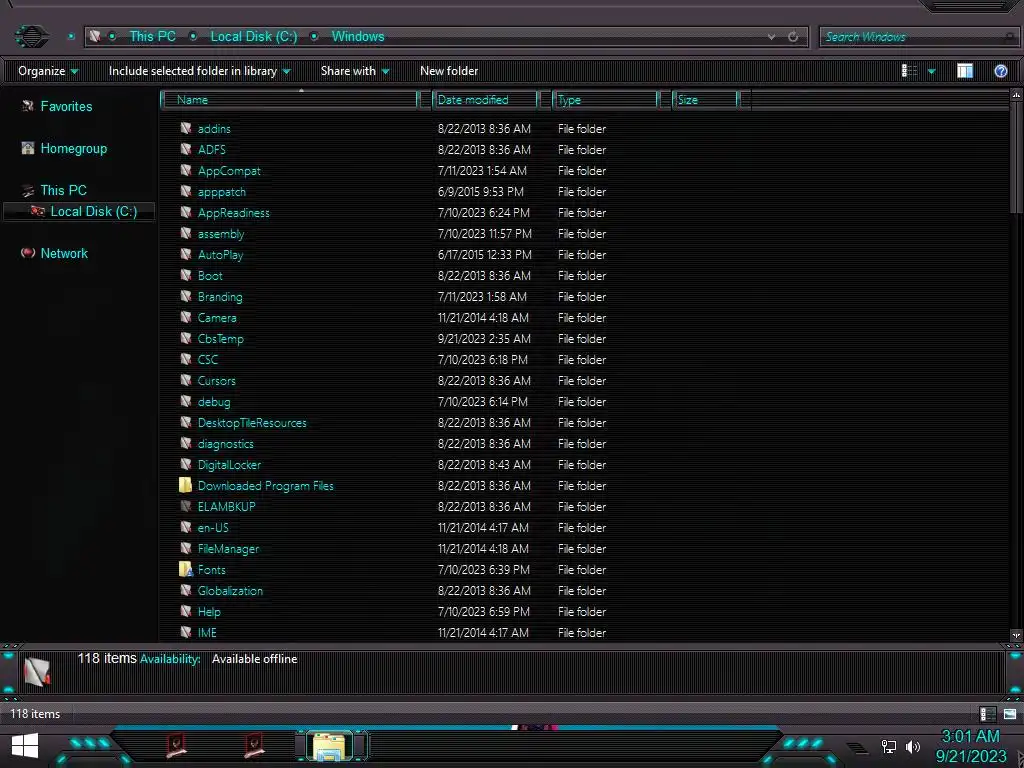The image size is (1024, 768).
Task: Open the first pinned red taskbar app
Action: [x=176, y=745]
